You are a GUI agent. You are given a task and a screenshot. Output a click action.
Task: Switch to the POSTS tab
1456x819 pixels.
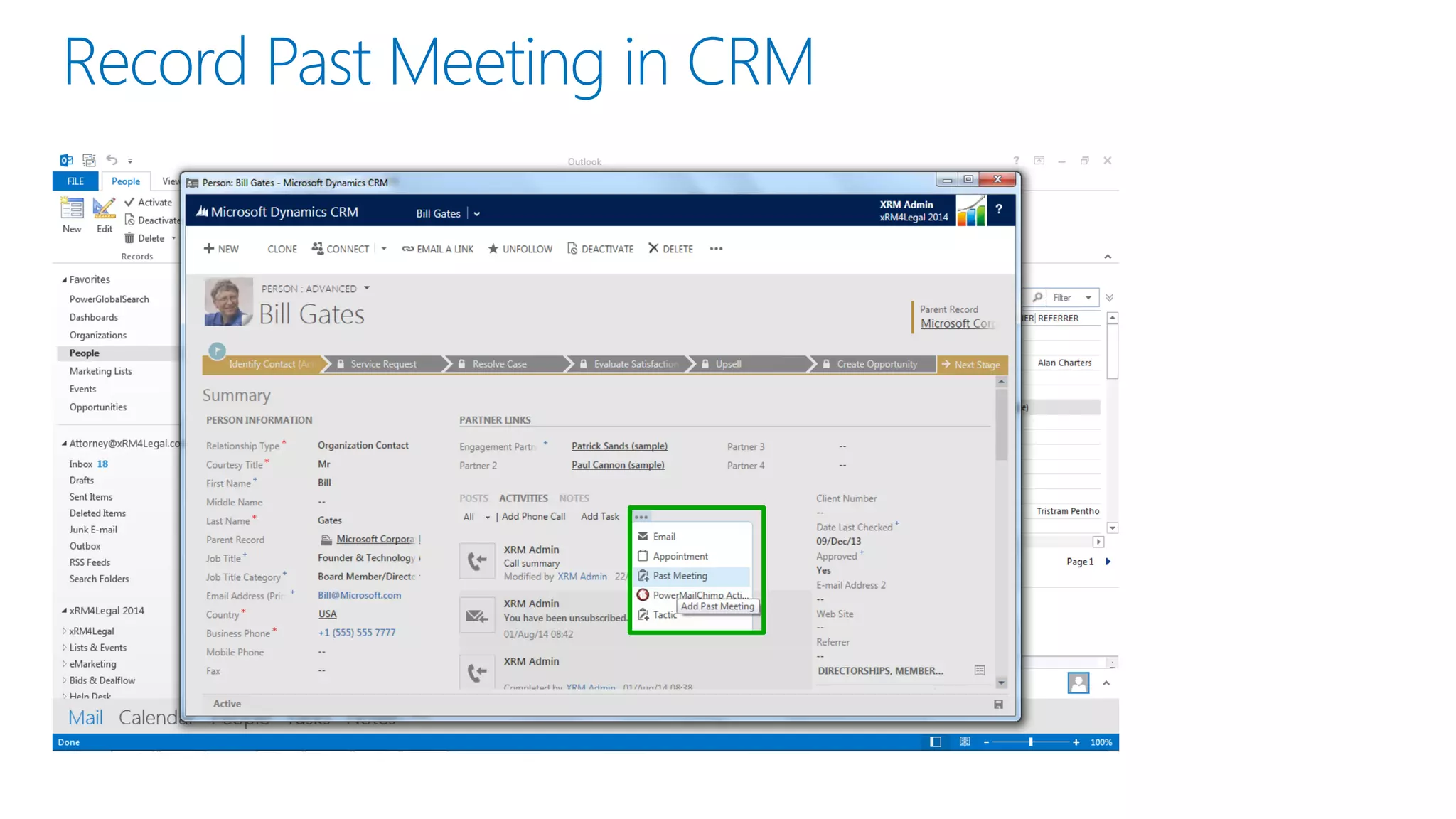473,498
